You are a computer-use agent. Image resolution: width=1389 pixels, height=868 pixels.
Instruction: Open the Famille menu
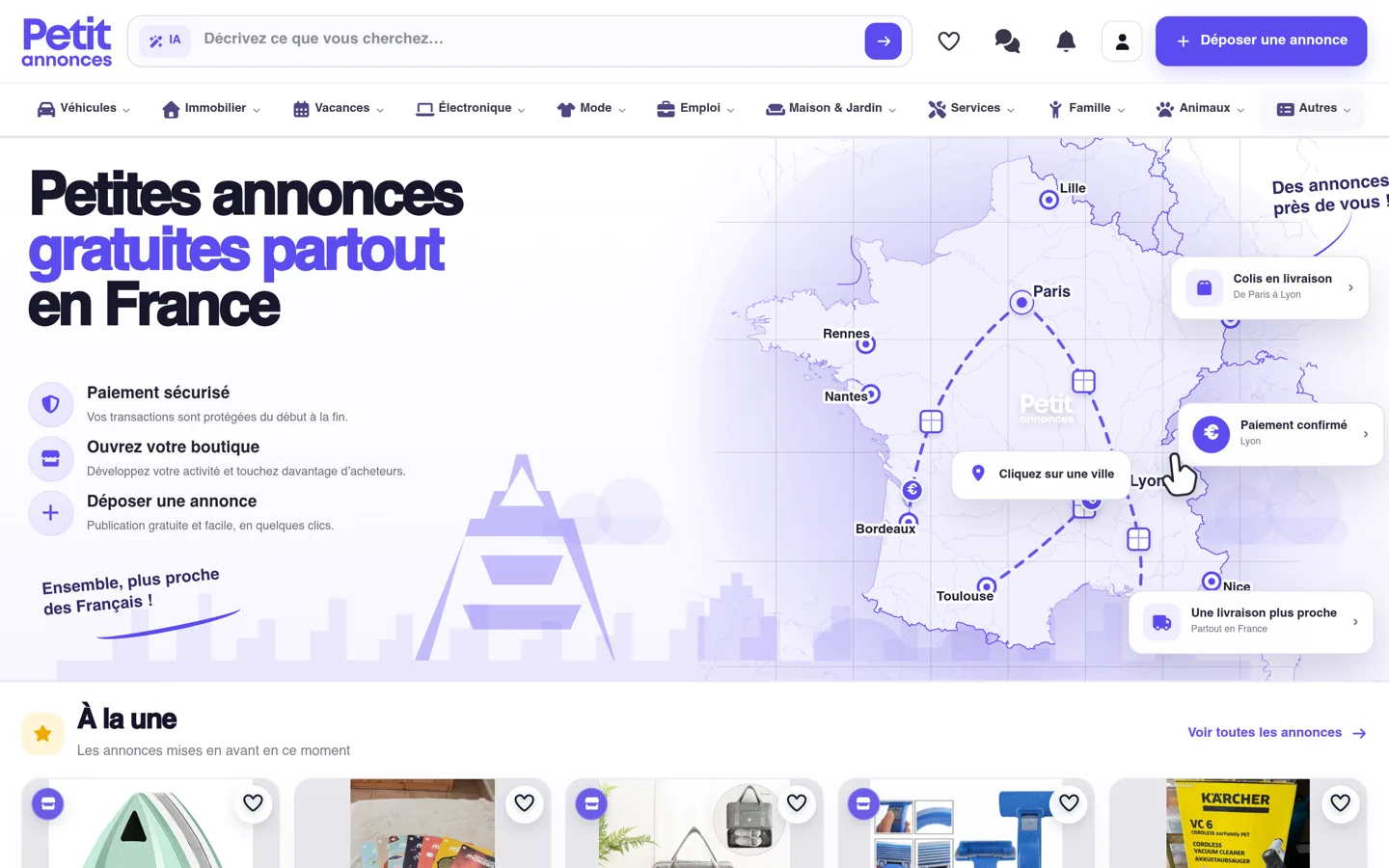(x=1087, y=109)
